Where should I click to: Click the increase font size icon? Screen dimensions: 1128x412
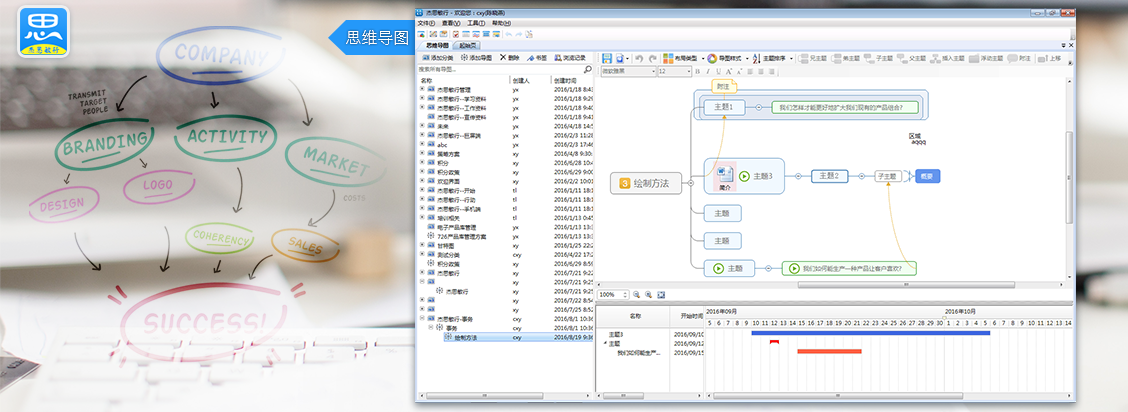[x=729, y=71]
